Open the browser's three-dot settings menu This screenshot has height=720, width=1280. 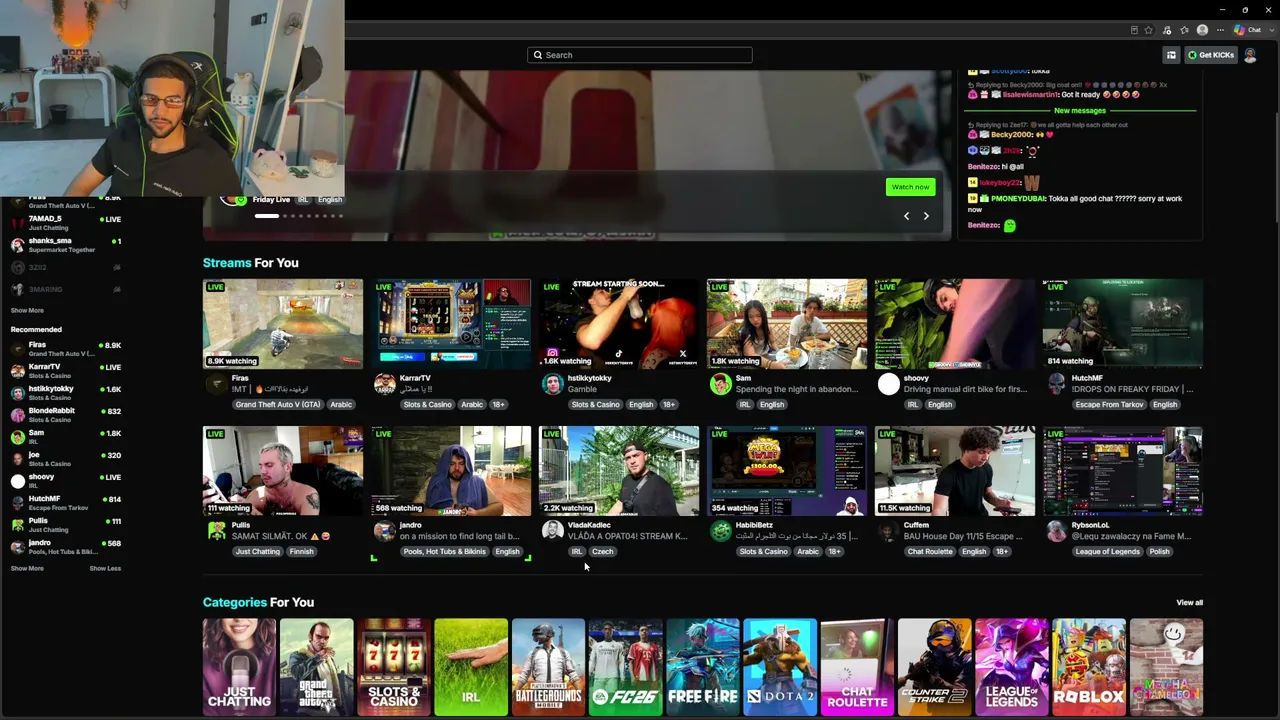click(x=1220, y=30)
